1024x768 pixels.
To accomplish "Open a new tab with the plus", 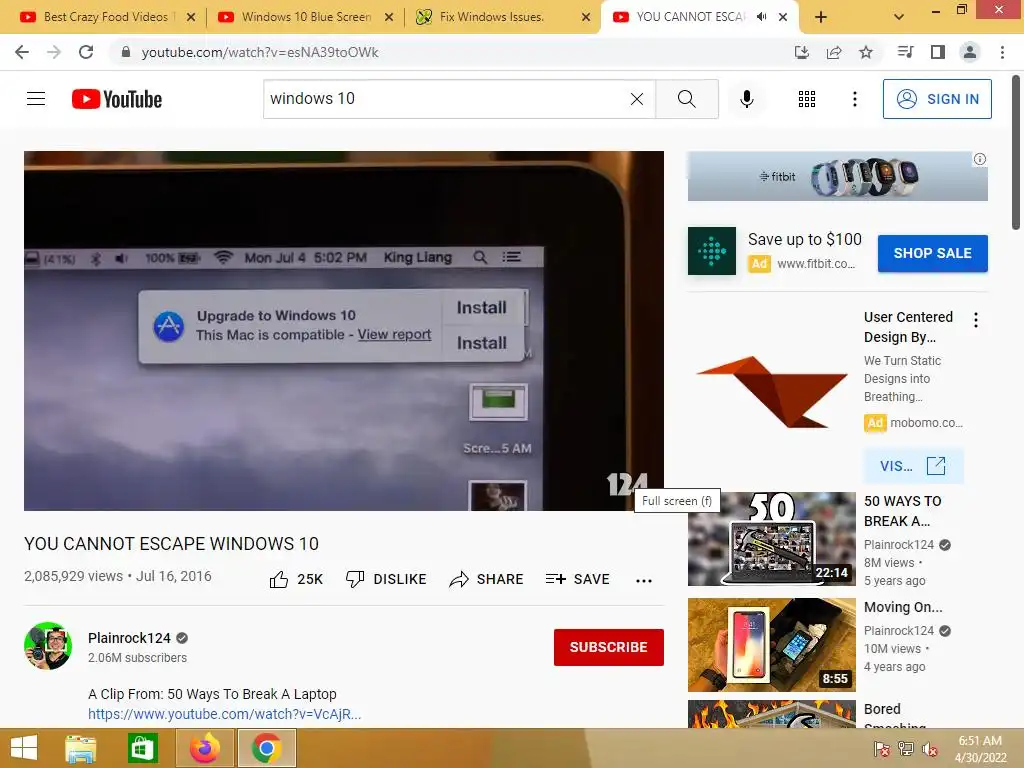I will point(821,18).
